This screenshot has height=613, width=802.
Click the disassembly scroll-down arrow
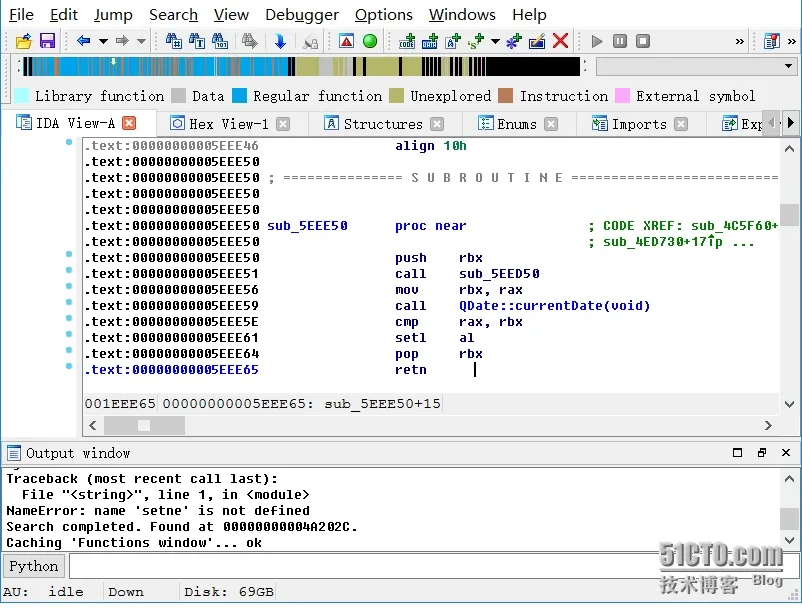789,404
